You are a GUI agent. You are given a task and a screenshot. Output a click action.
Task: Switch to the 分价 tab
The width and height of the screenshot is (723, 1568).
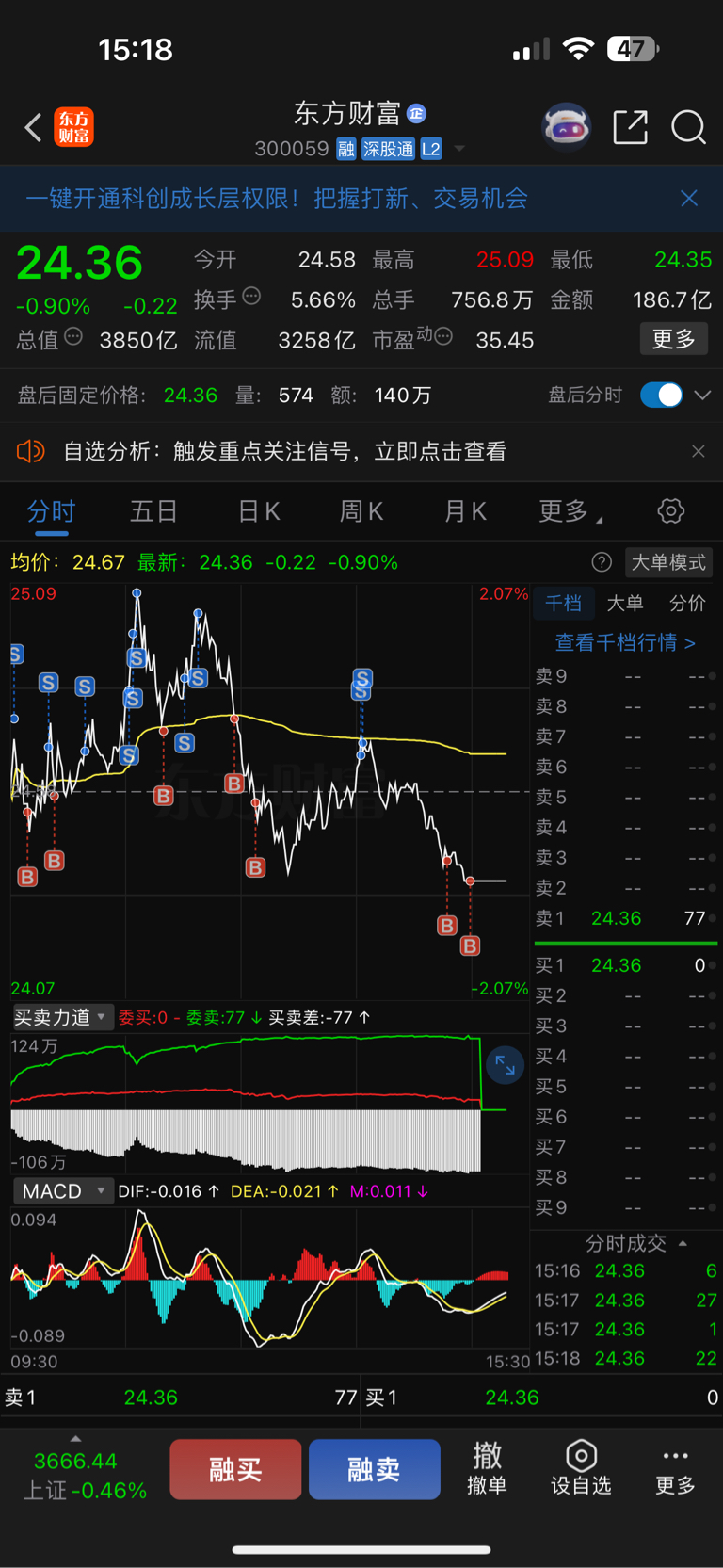click(x=687, y=604)
